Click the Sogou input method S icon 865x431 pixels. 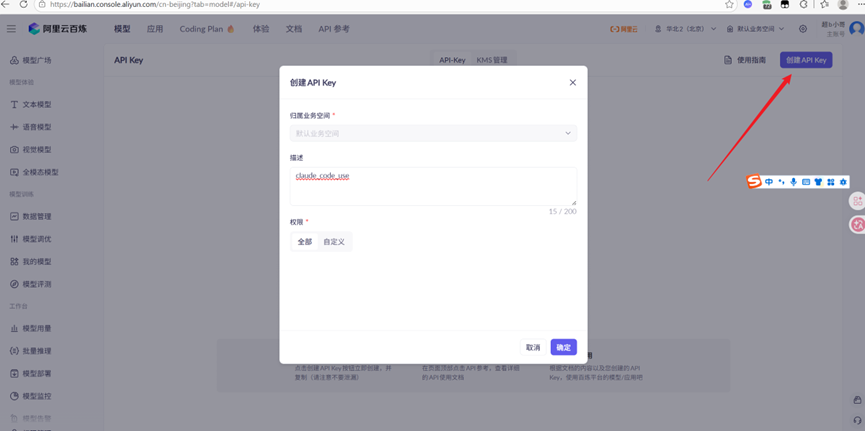[x=754, y=181]
